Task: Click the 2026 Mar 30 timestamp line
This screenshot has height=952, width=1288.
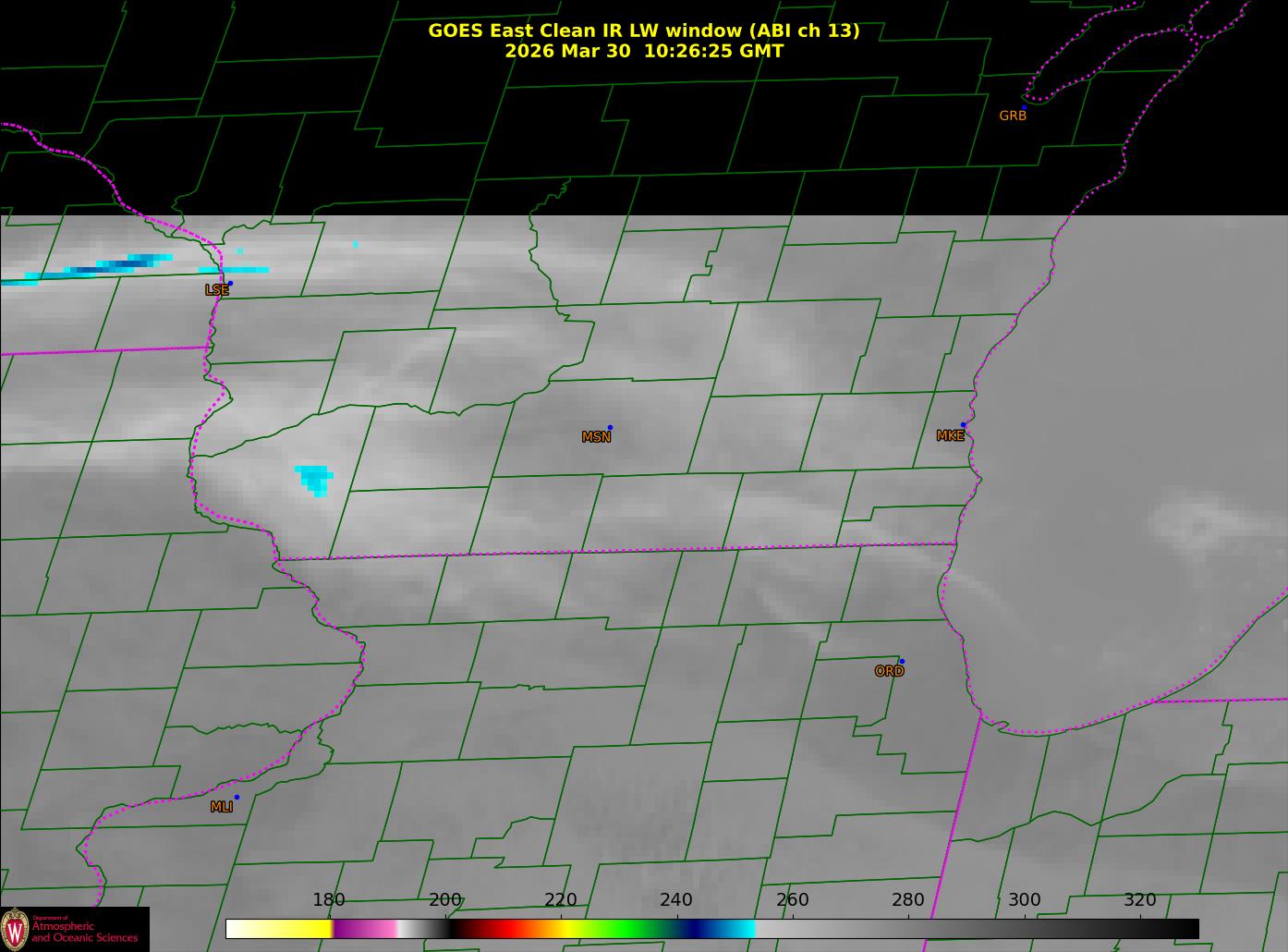Action: coord(643,51)
